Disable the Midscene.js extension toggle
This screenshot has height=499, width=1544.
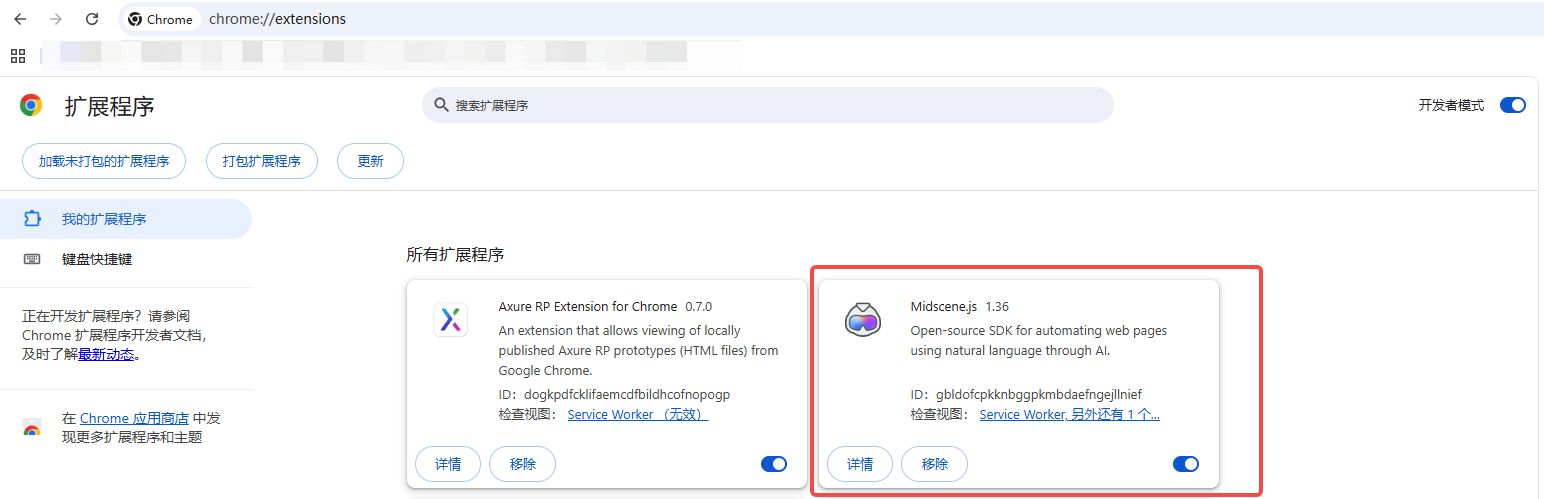1186,464
